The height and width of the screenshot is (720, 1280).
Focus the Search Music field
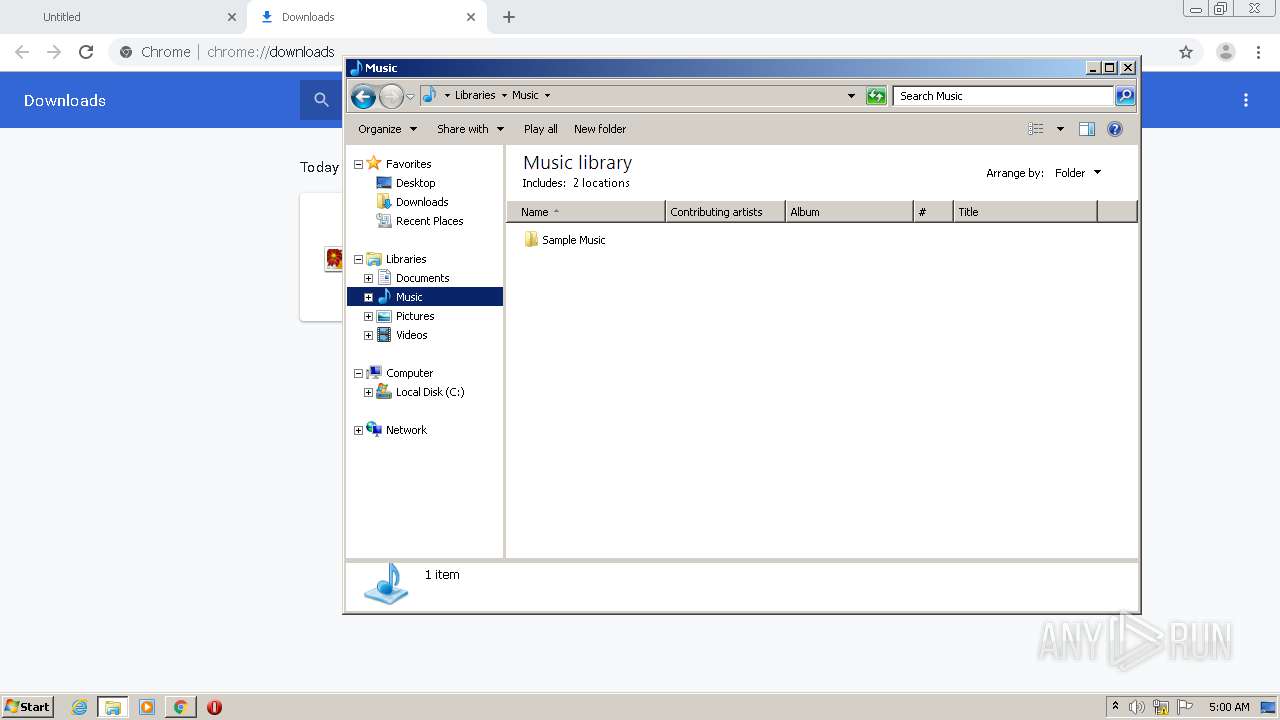[x=1003, y=96]
